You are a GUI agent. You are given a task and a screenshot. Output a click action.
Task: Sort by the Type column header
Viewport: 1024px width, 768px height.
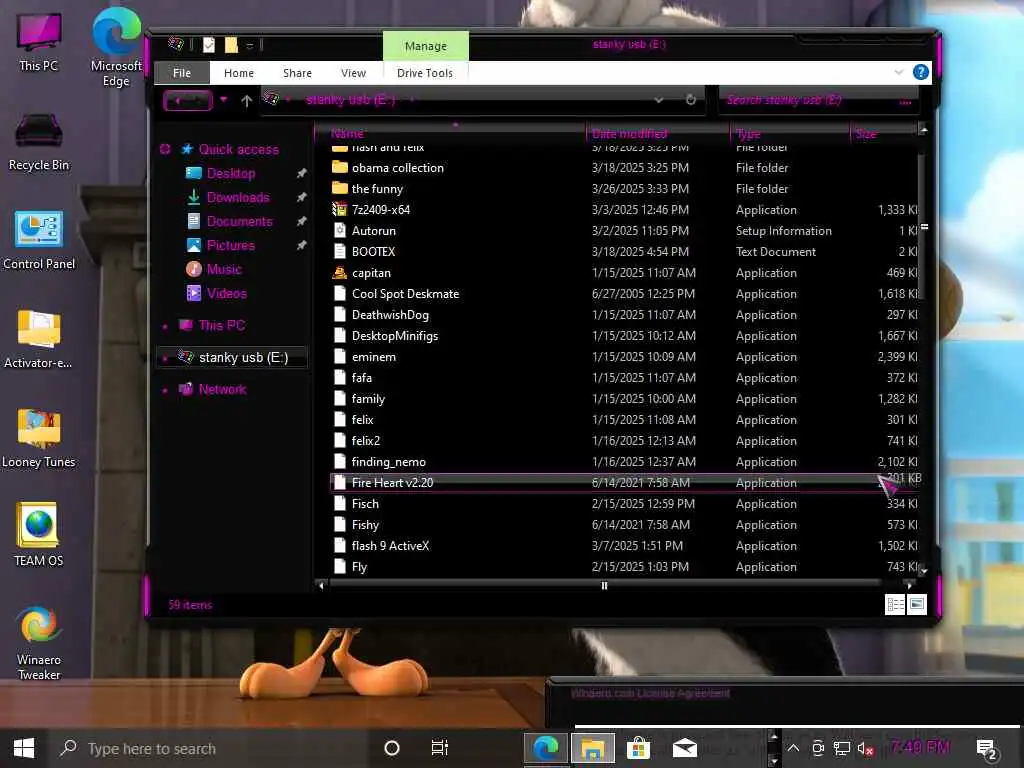790,134
